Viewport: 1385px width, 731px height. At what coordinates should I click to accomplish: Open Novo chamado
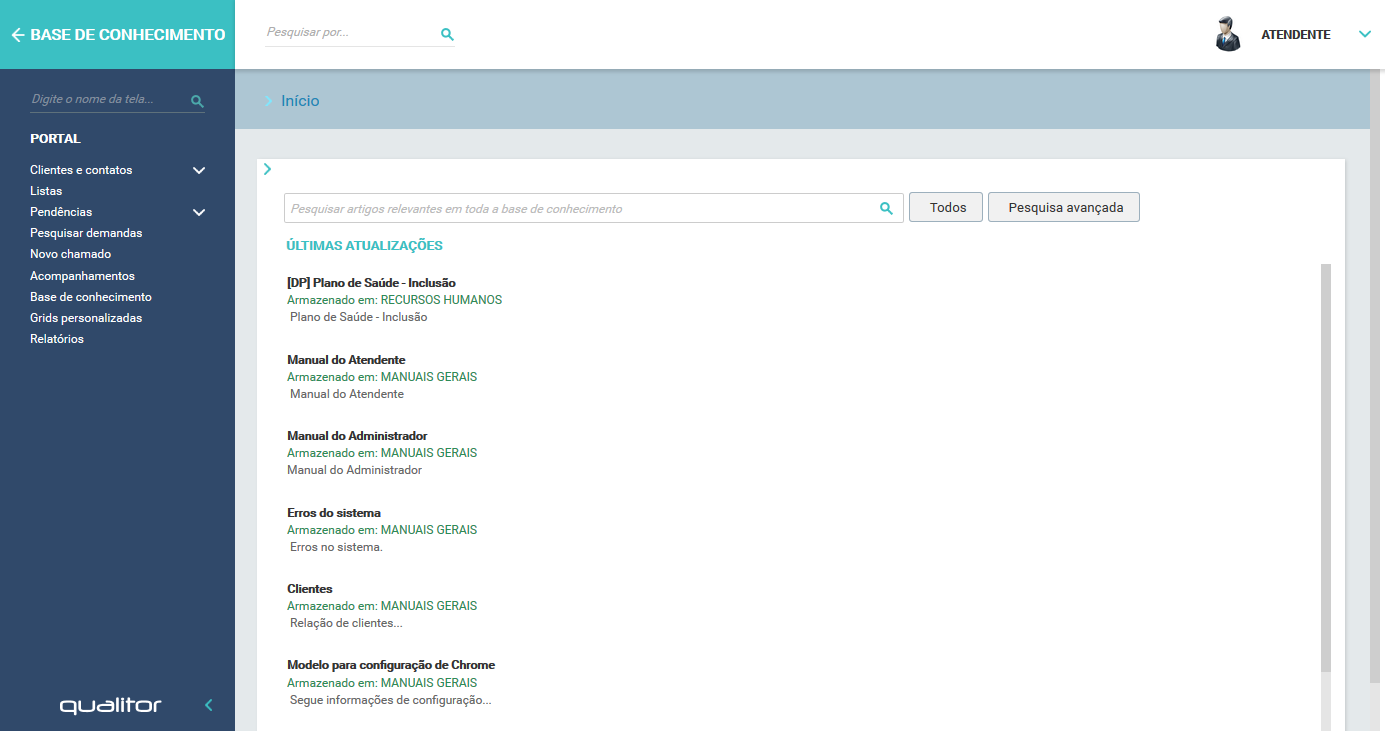[70, 254]
